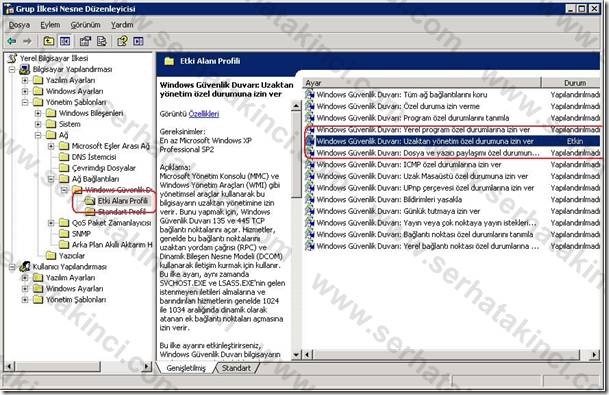Click policy icon for Günlük tutmaya izin ver

pyautogui.click(x=310, y=211)
